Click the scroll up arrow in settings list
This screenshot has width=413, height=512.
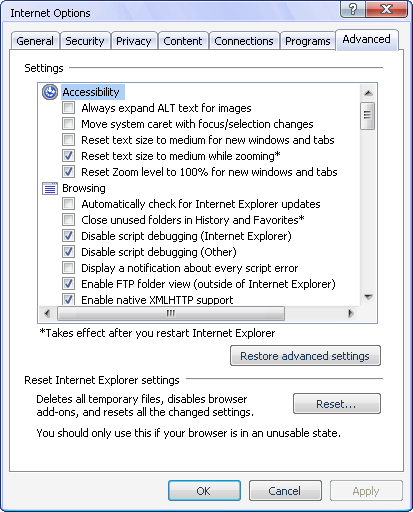[x=368, y=93]
